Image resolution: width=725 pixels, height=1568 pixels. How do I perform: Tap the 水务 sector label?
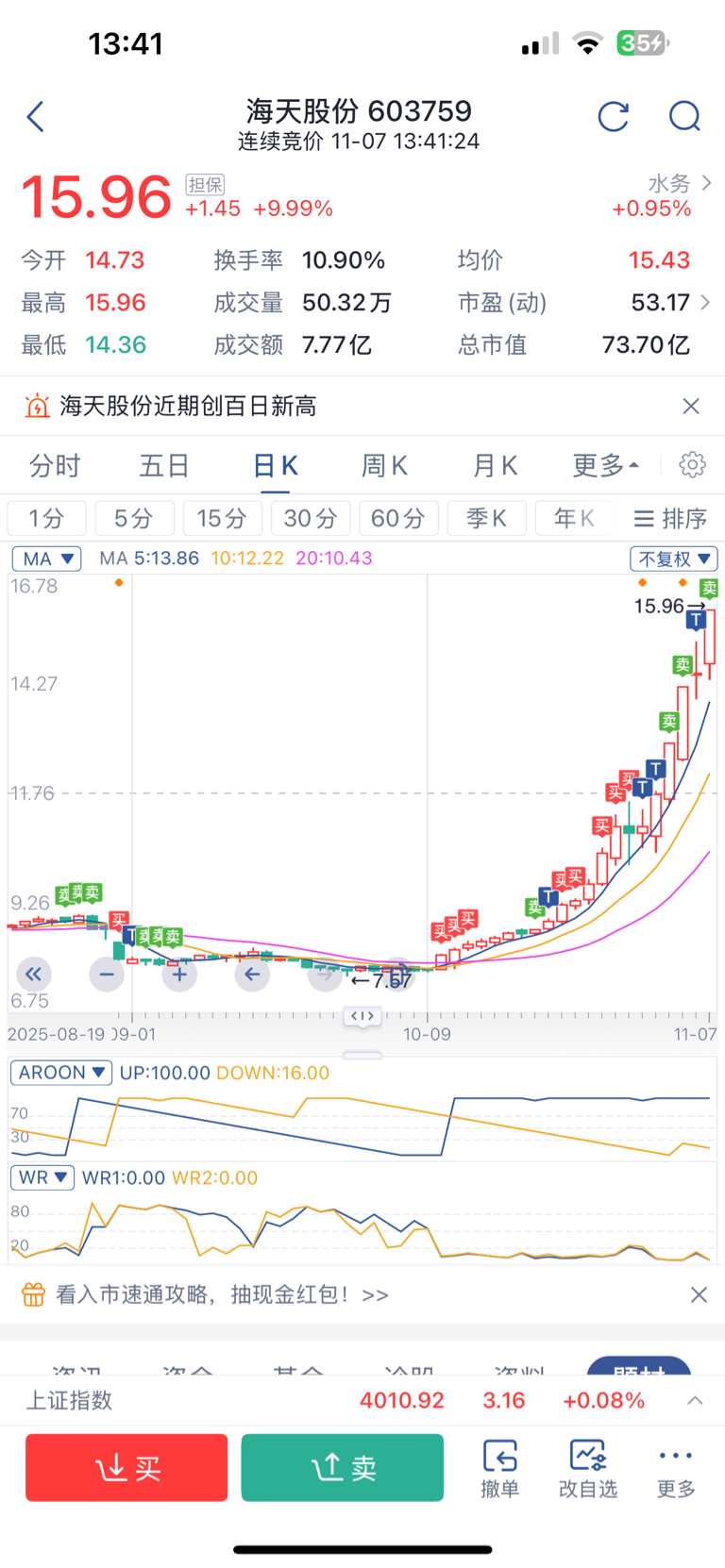pos(668,183)
